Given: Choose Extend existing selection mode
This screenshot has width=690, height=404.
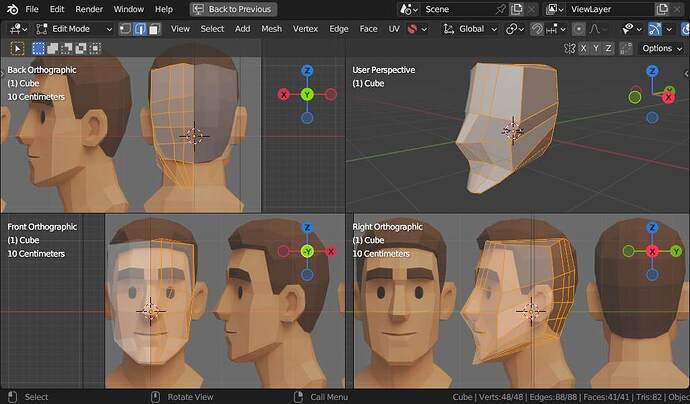Looking at the screenshot, I should [x=52, y=48].
